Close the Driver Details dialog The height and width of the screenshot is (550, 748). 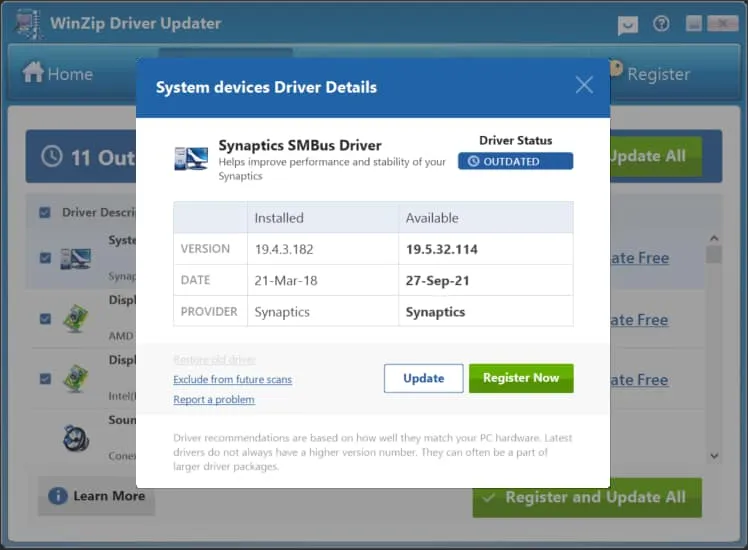coord(584,85)
